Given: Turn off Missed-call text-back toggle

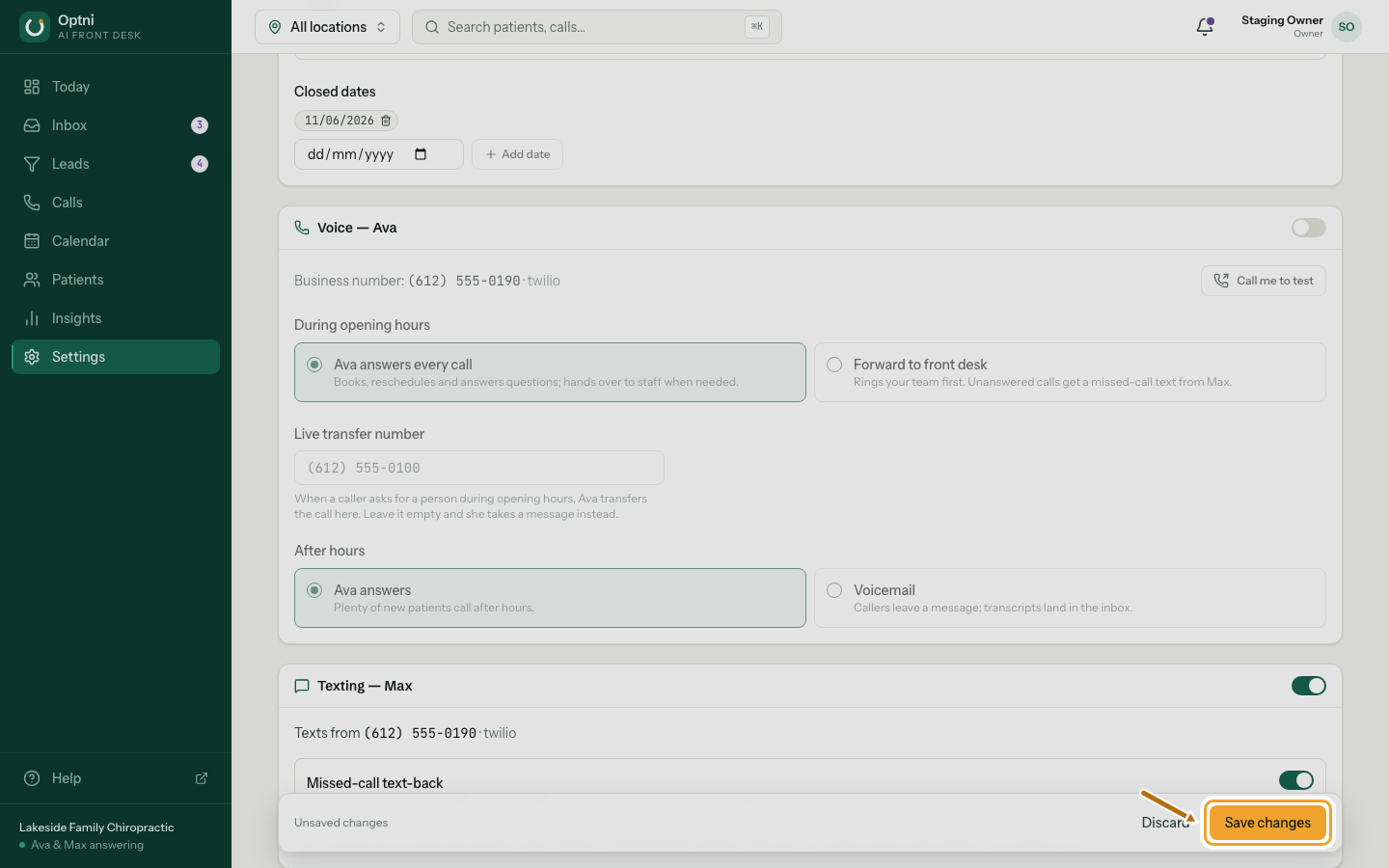Looking at the screenshot, I should click(1296, 780).
